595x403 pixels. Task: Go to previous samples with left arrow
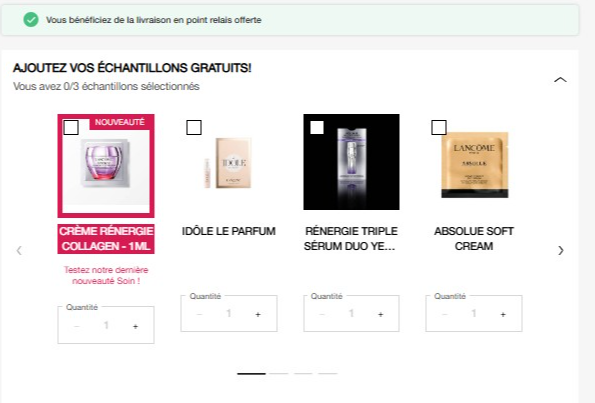(19, 250)
